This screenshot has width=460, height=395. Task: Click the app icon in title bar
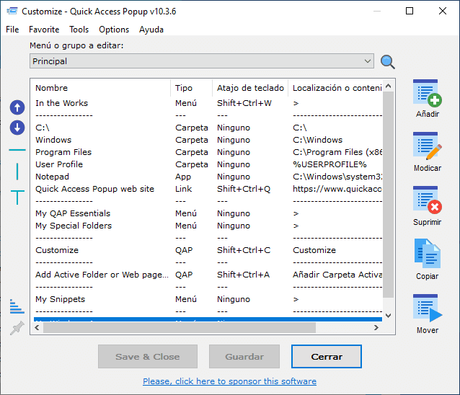pos(12,11)
